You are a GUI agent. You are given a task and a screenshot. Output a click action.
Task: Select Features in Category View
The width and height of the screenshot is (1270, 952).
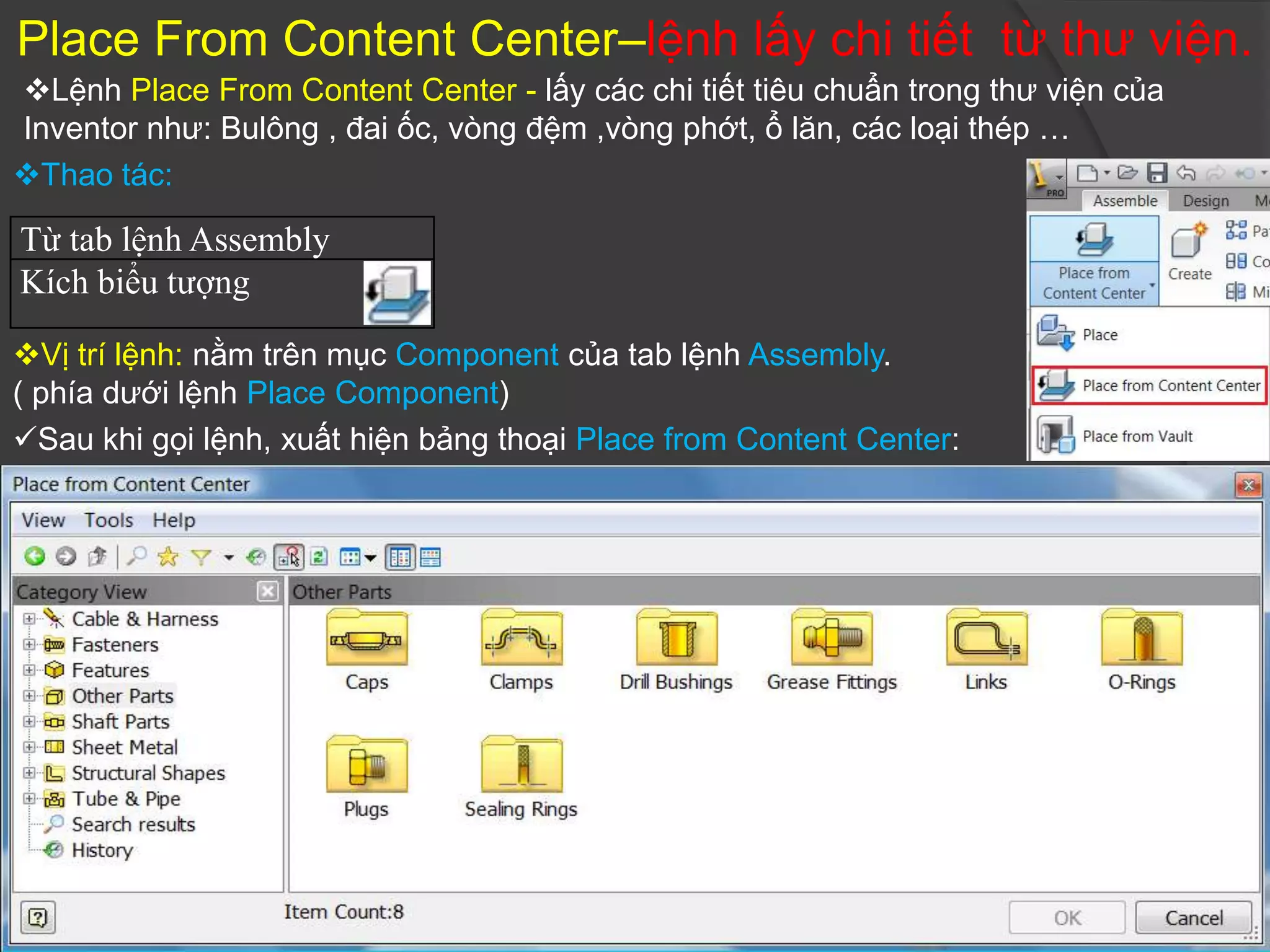pyautogui.click(x=110, y=670)
